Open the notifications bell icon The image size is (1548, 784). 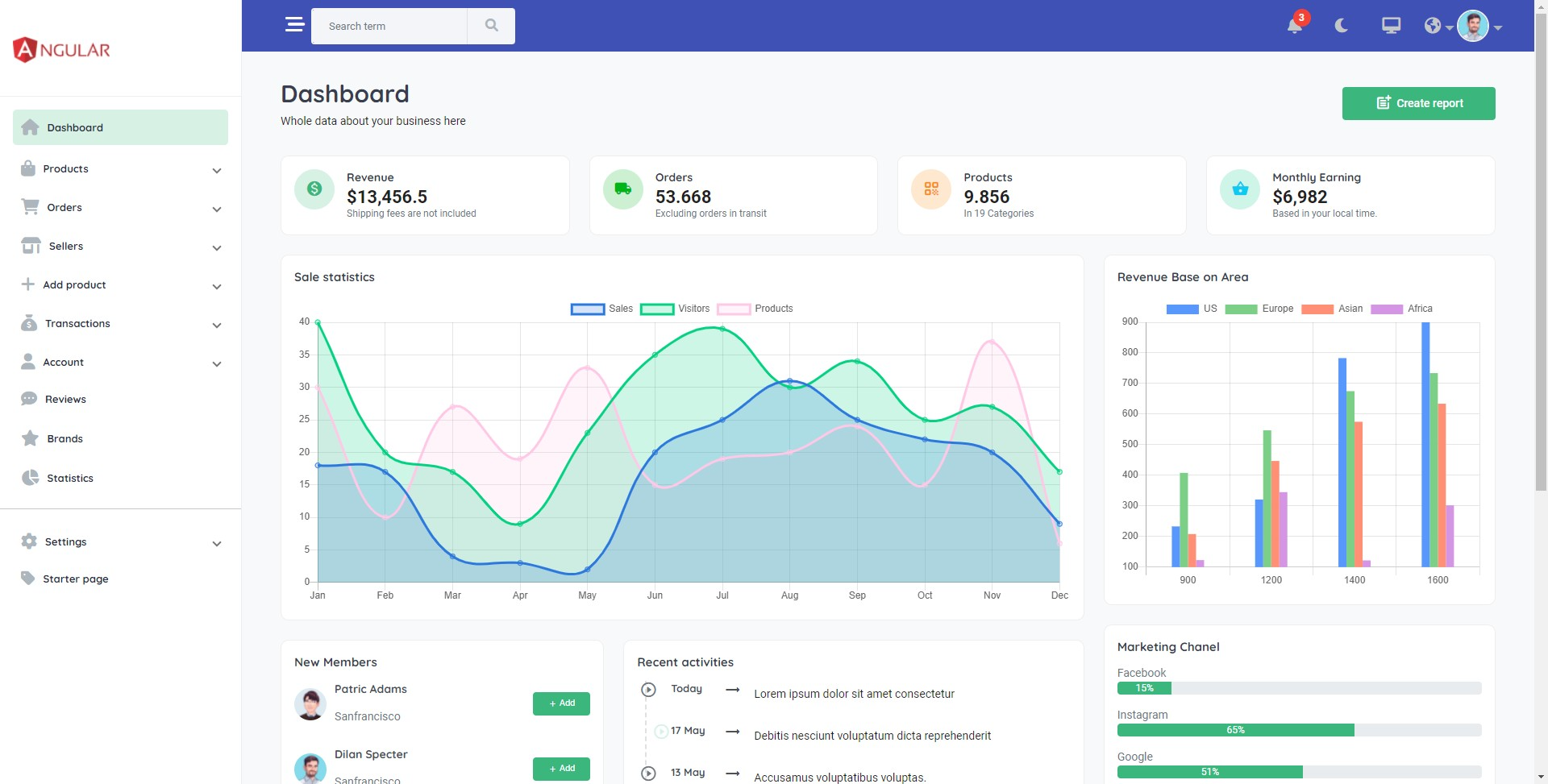(1294, 25)
